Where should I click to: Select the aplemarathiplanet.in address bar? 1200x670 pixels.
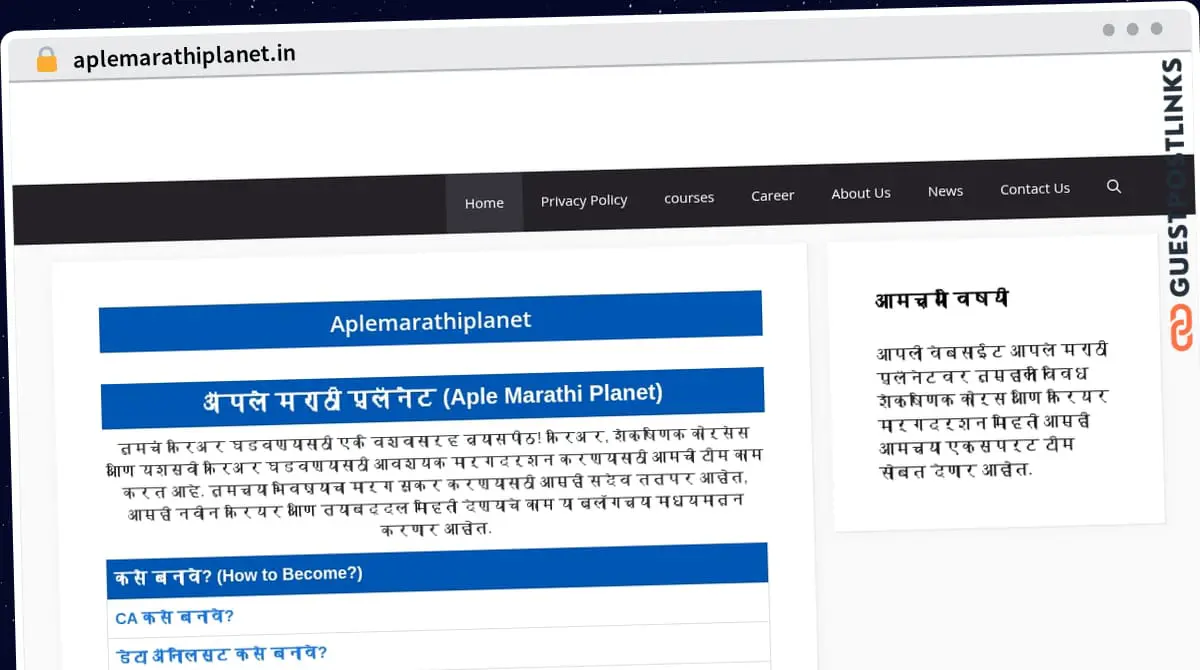coord(183,57)
